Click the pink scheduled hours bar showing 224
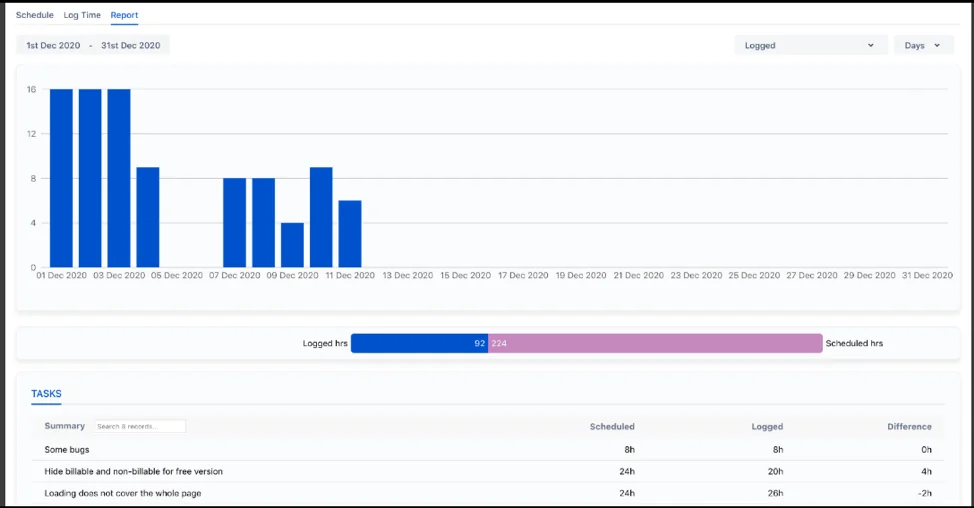Viewport: 974px width, 508px height. pos(655,343)
